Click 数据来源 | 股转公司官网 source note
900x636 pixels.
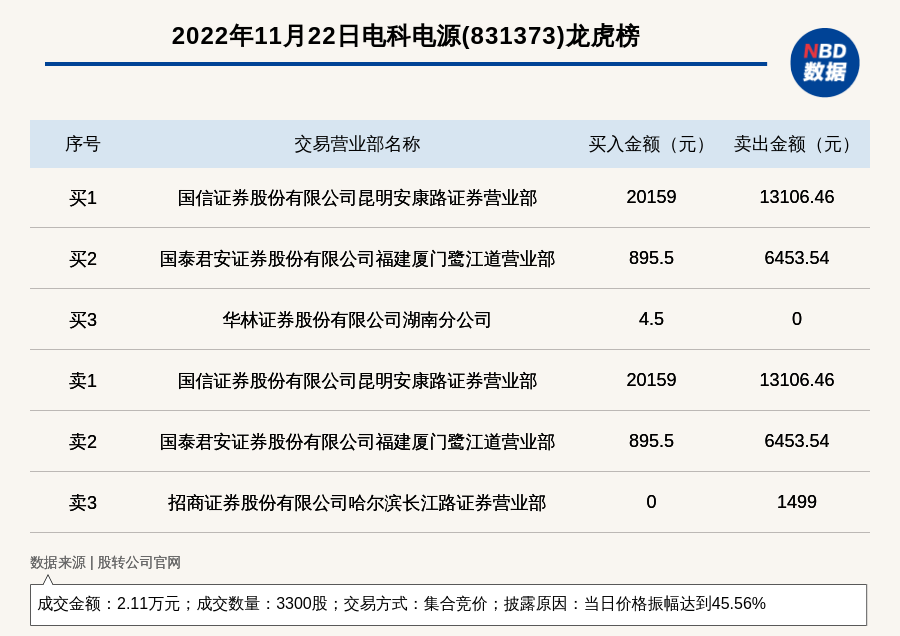tap(105, 563)
